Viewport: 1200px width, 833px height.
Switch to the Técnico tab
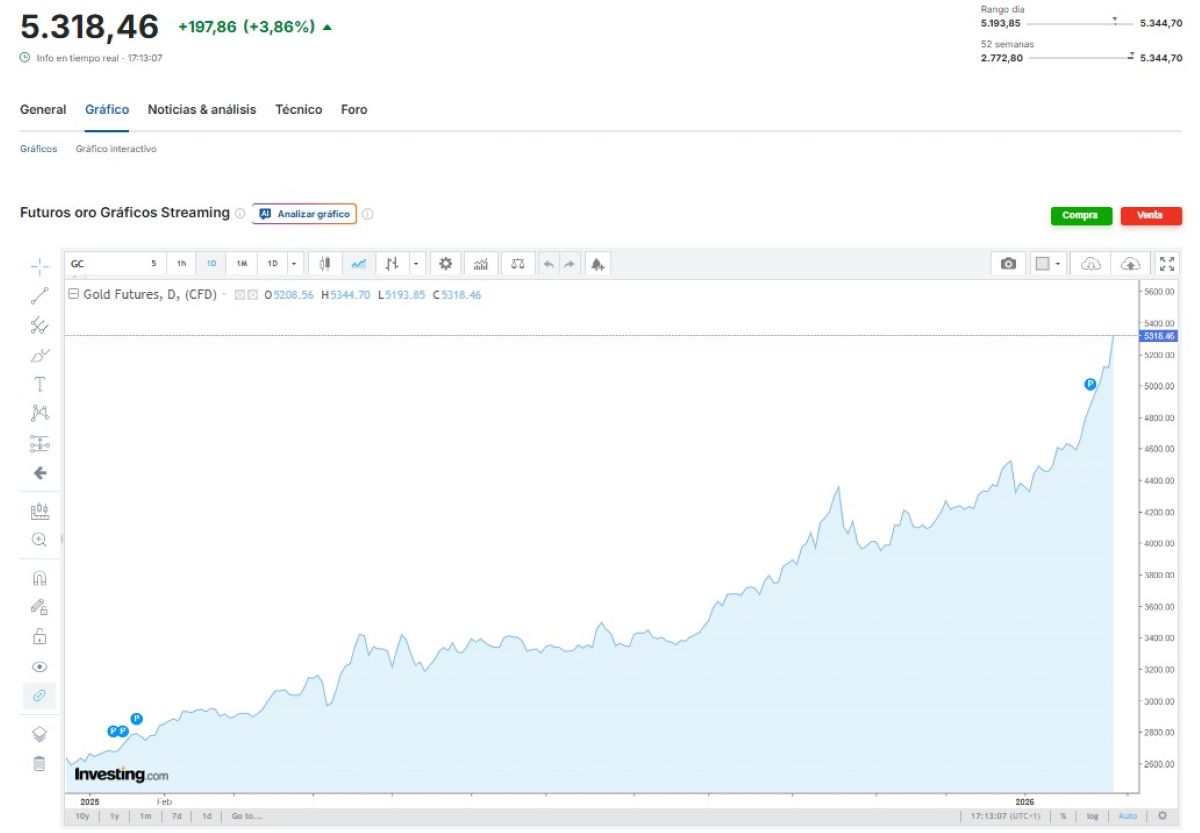click(298, 110)
